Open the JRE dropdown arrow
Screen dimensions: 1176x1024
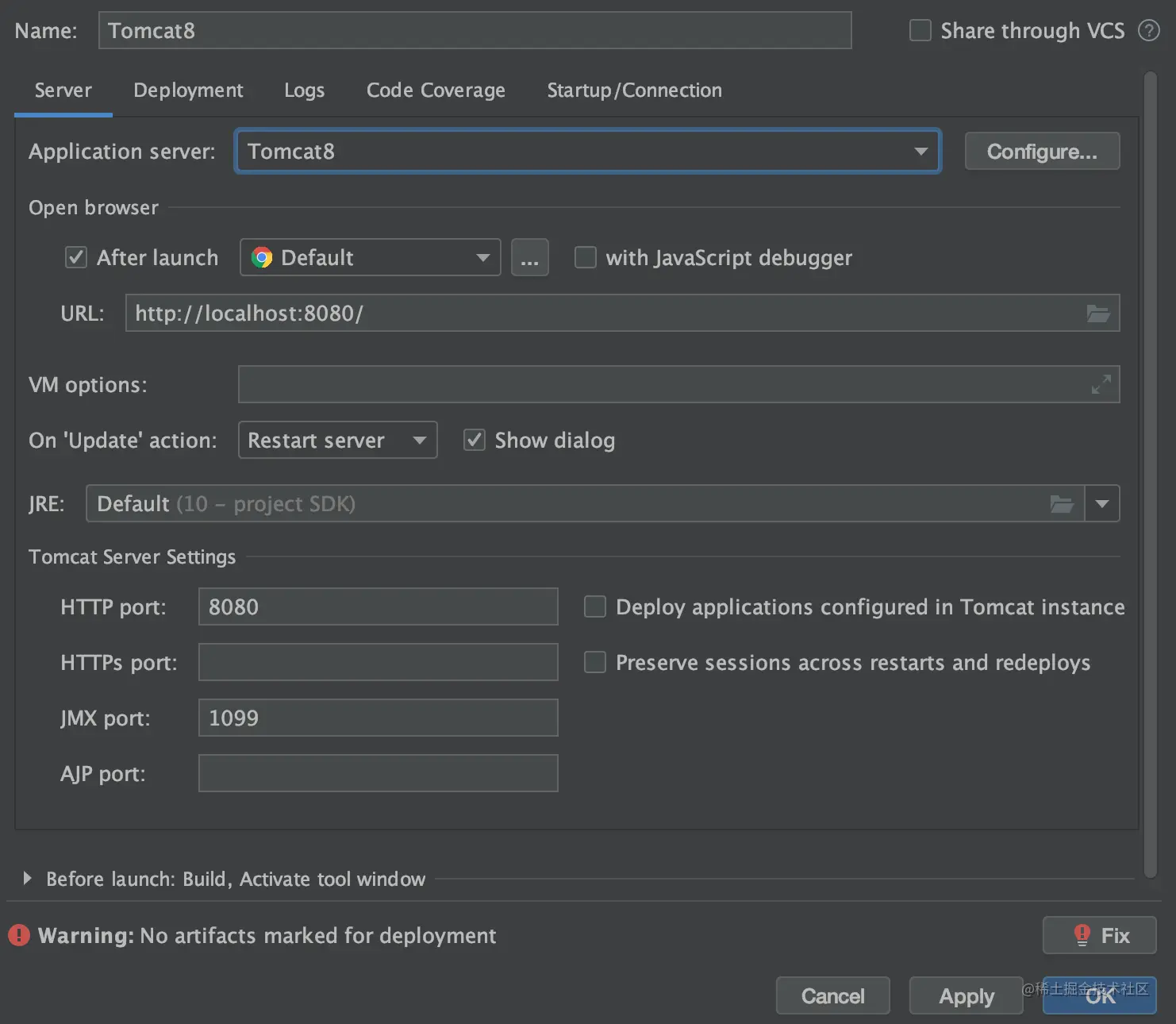pos(1102,504)
